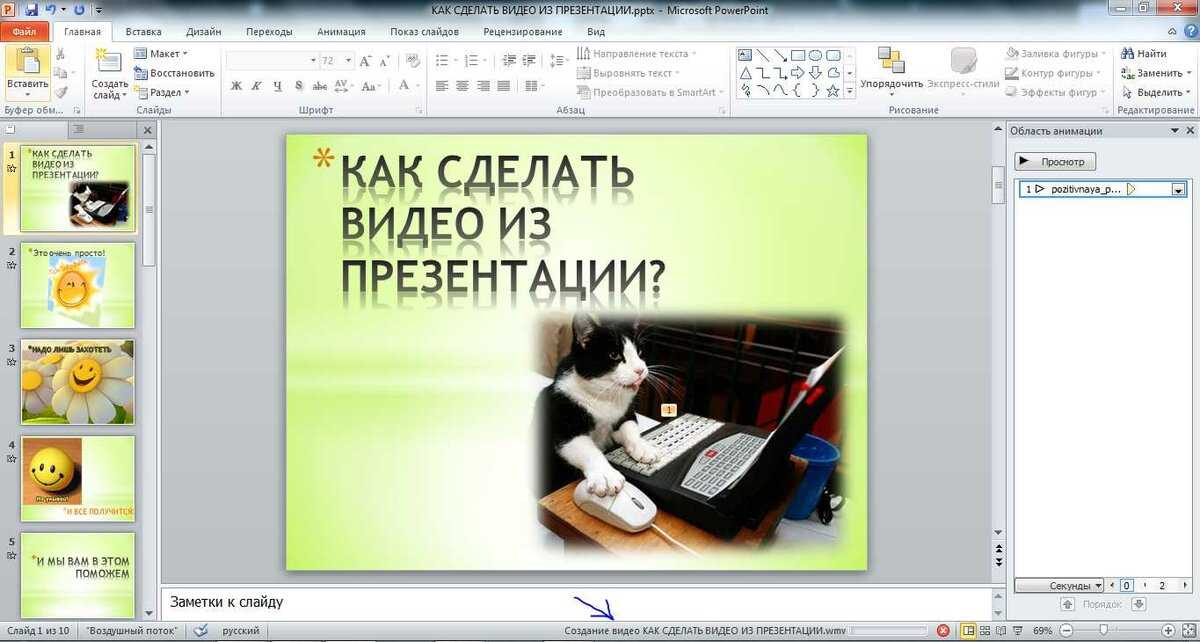The height and width of the screenshot is (642, 1200).
Task: Click fit slide to window icon
Action: coord(1189,631)
